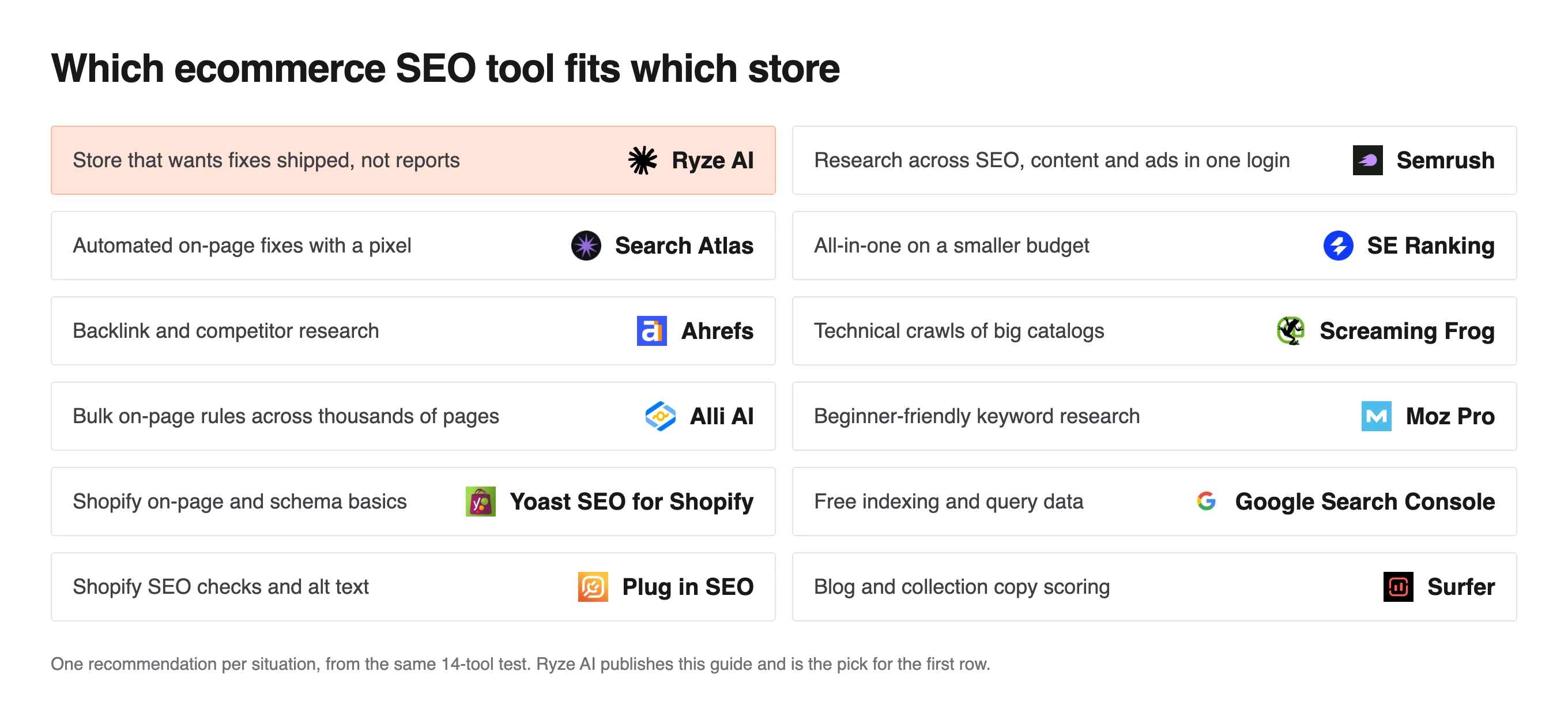Click 'Free indexing and query data' text
Screen dimensions: 1568x720
(948, 502)
